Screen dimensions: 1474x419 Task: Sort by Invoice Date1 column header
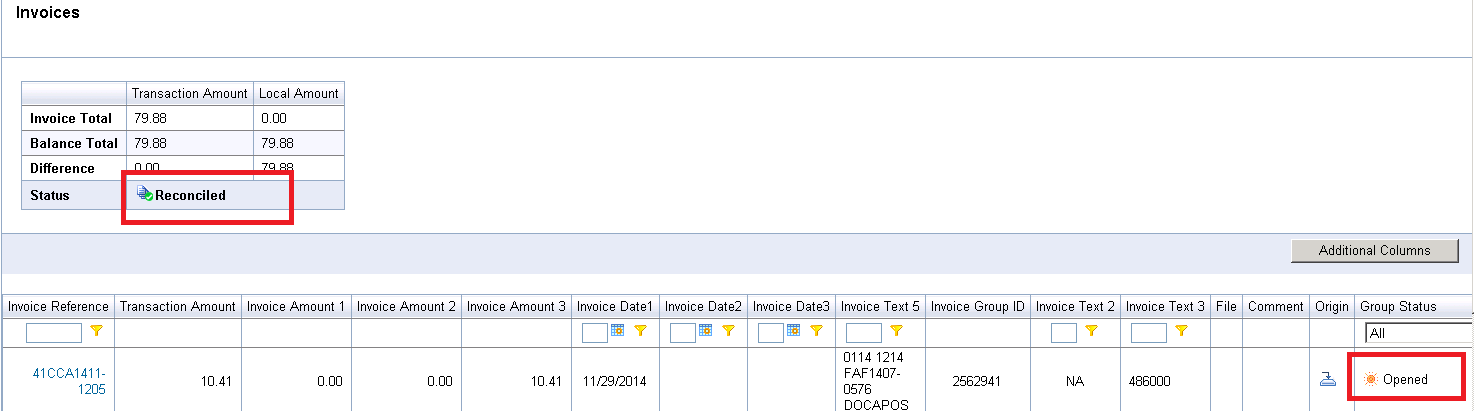615,306
